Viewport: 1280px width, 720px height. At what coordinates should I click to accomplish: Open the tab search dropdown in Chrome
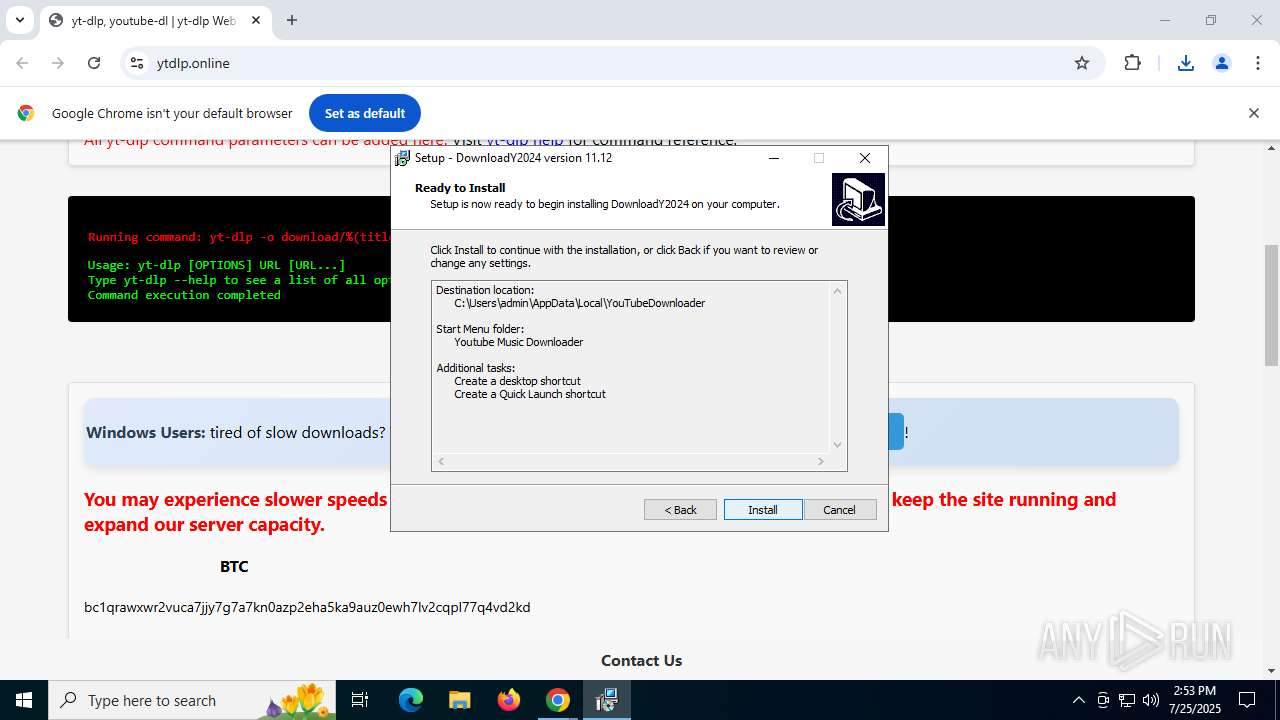click(x=19, y=20)
